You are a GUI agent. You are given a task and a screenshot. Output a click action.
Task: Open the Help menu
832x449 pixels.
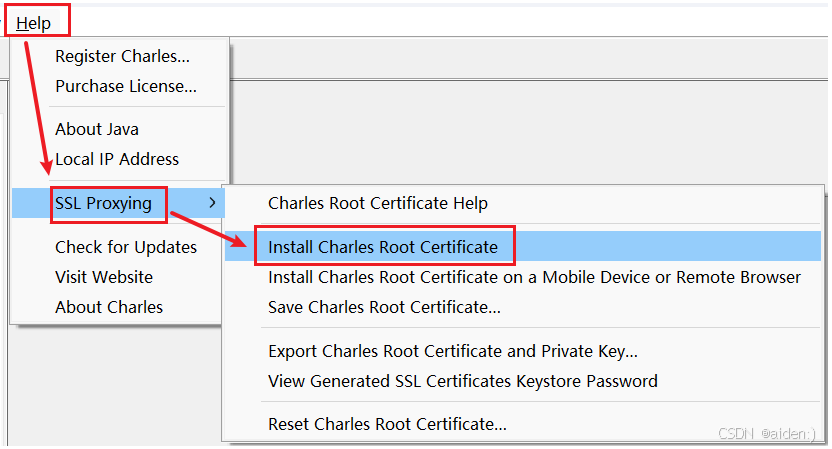point(33,23)
